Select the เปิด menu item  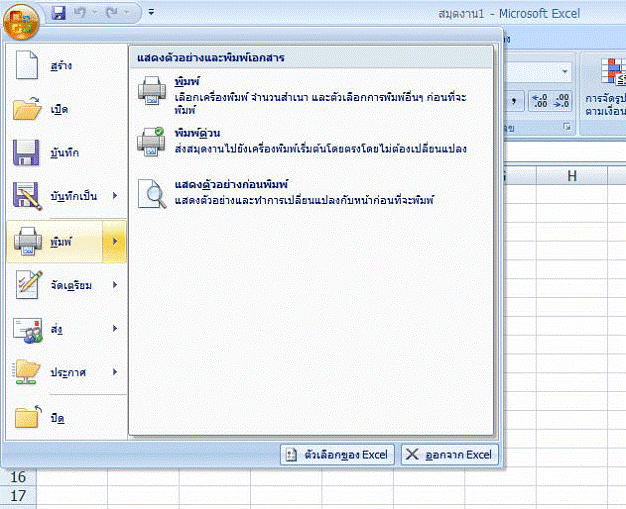(x=67, y=109)
